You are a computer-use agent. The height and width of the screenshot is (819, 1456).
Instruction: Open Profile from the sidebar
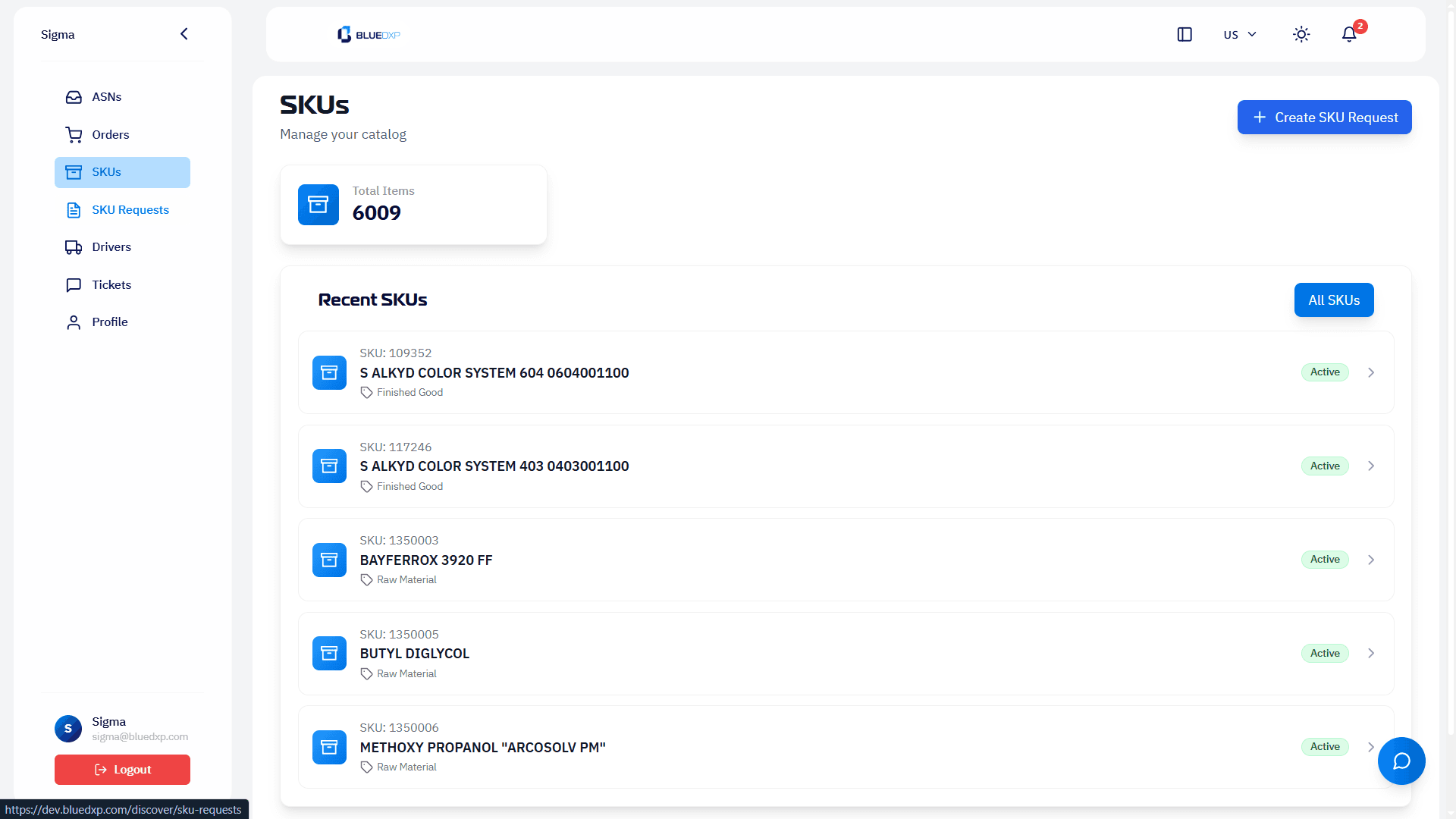pyautogui.click(x=122, y=322)
